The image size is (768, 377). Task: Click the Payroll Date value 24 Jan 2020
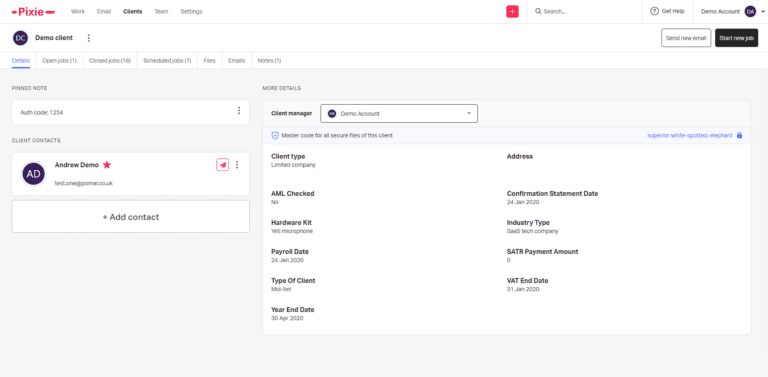(287, 260)
